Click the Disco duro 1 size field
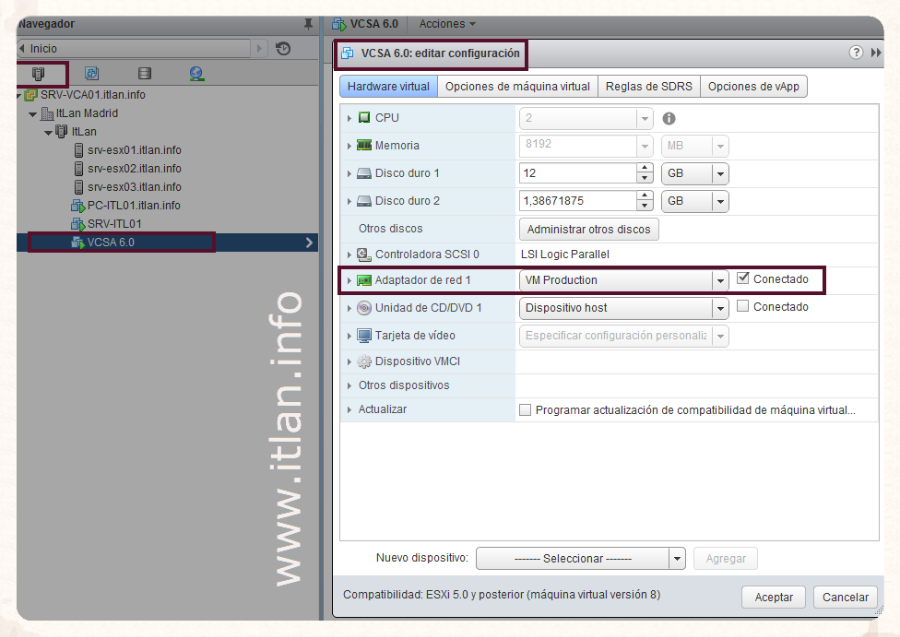 (x=577, y=173)
